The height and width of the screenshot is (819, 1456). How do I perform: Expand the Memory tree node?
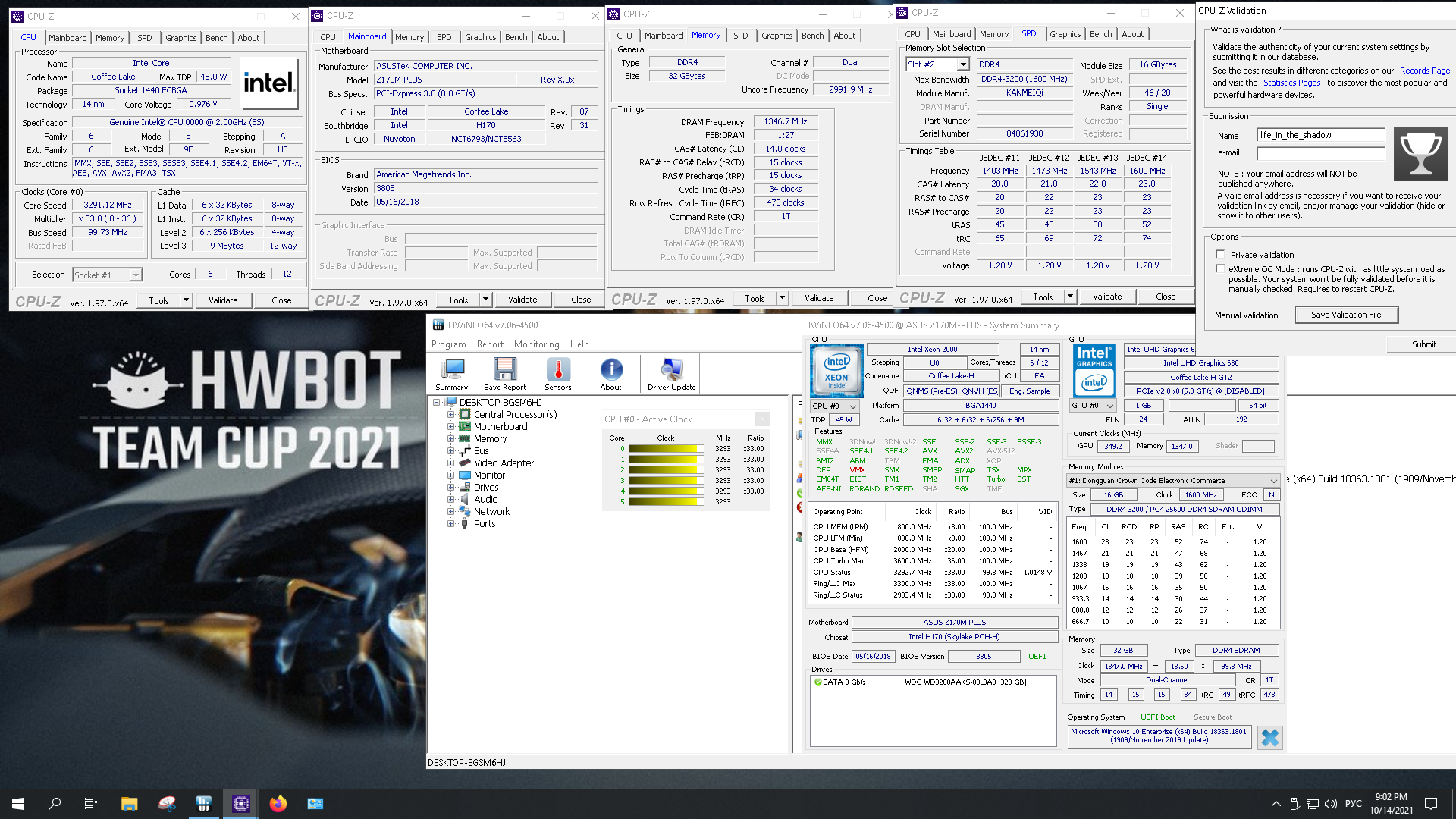[450, 438]
